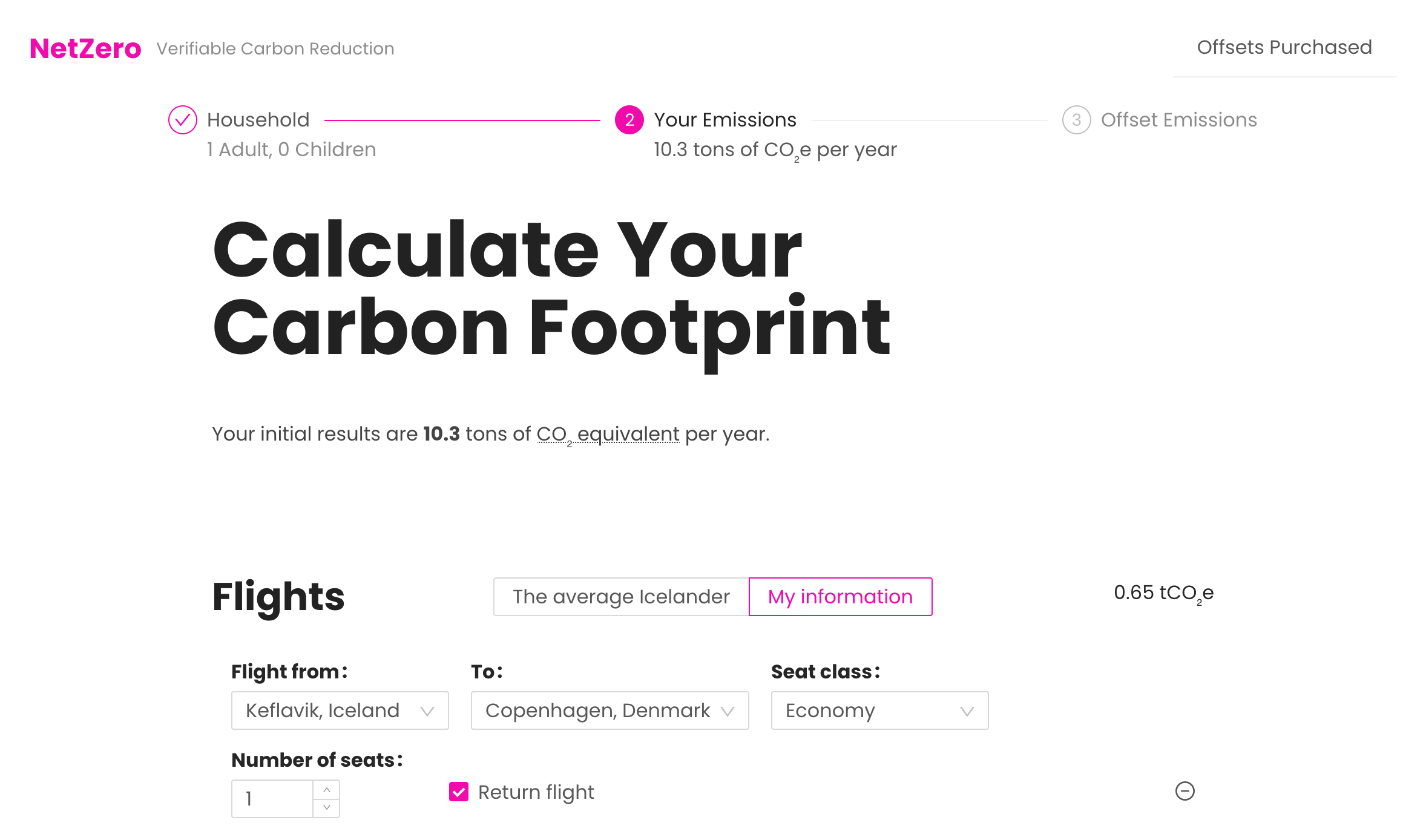
Task: Increase number of seats with up arrow
Action: coord(327,790)
